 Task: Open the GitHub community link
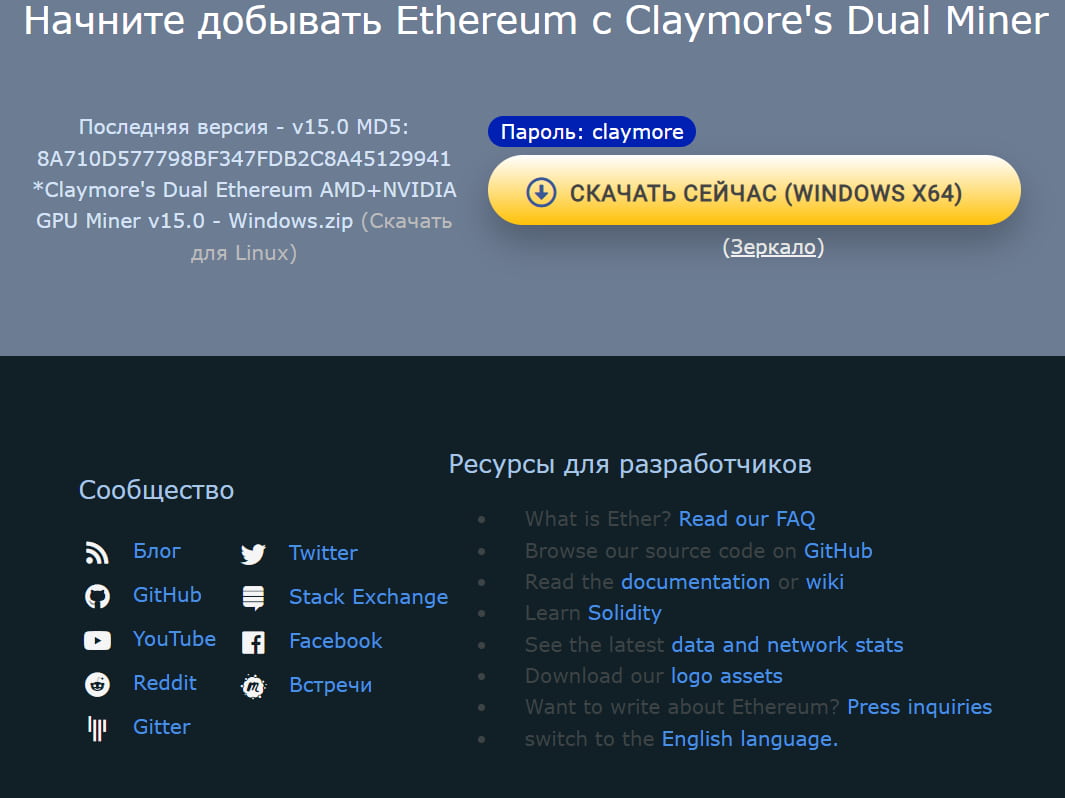tap(167, 595)
